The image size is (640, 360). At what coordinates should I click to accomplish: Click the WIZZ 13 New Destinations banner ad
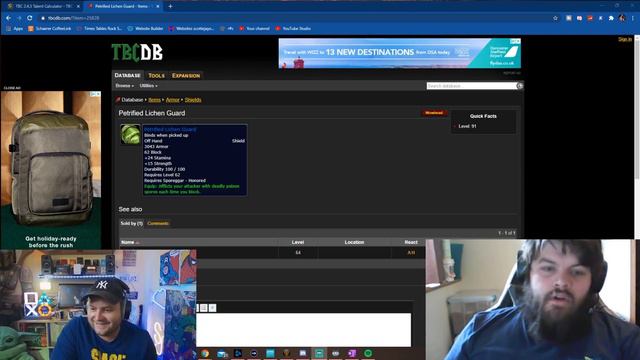[400, 53]
